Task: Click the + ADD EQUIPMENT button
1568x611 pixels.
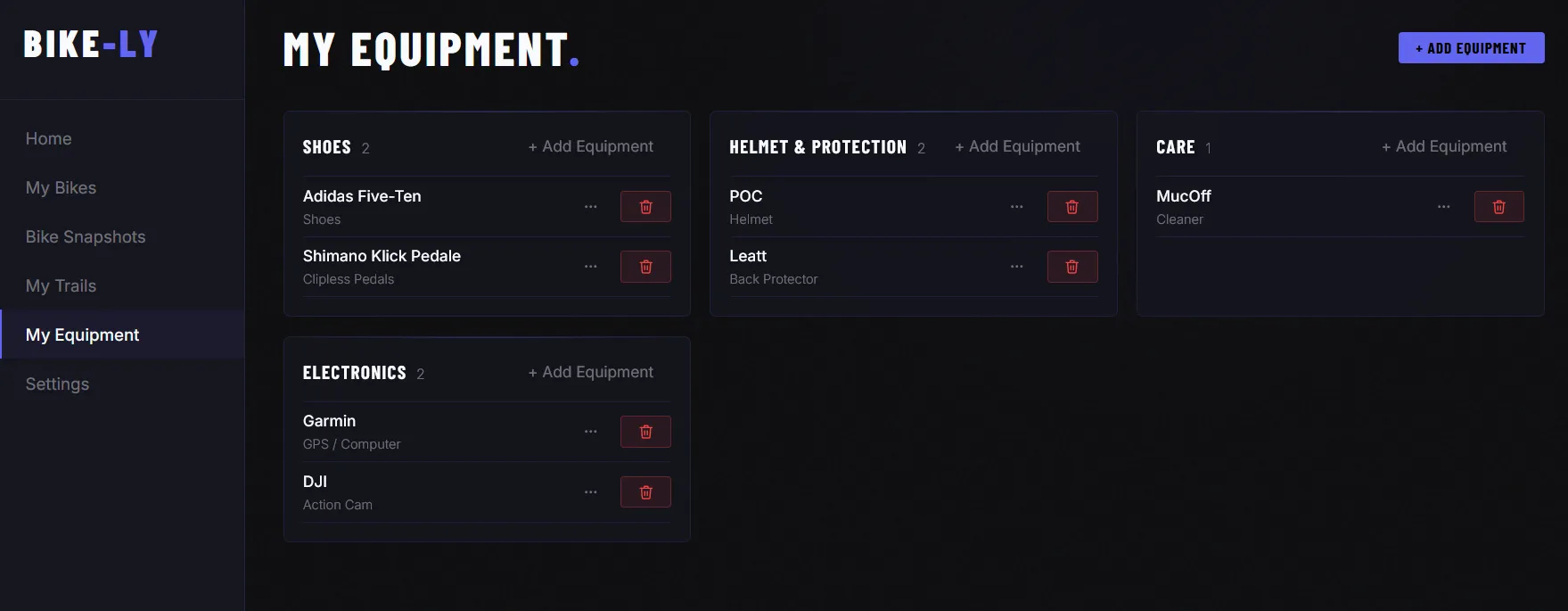Action: (1470, 47)
